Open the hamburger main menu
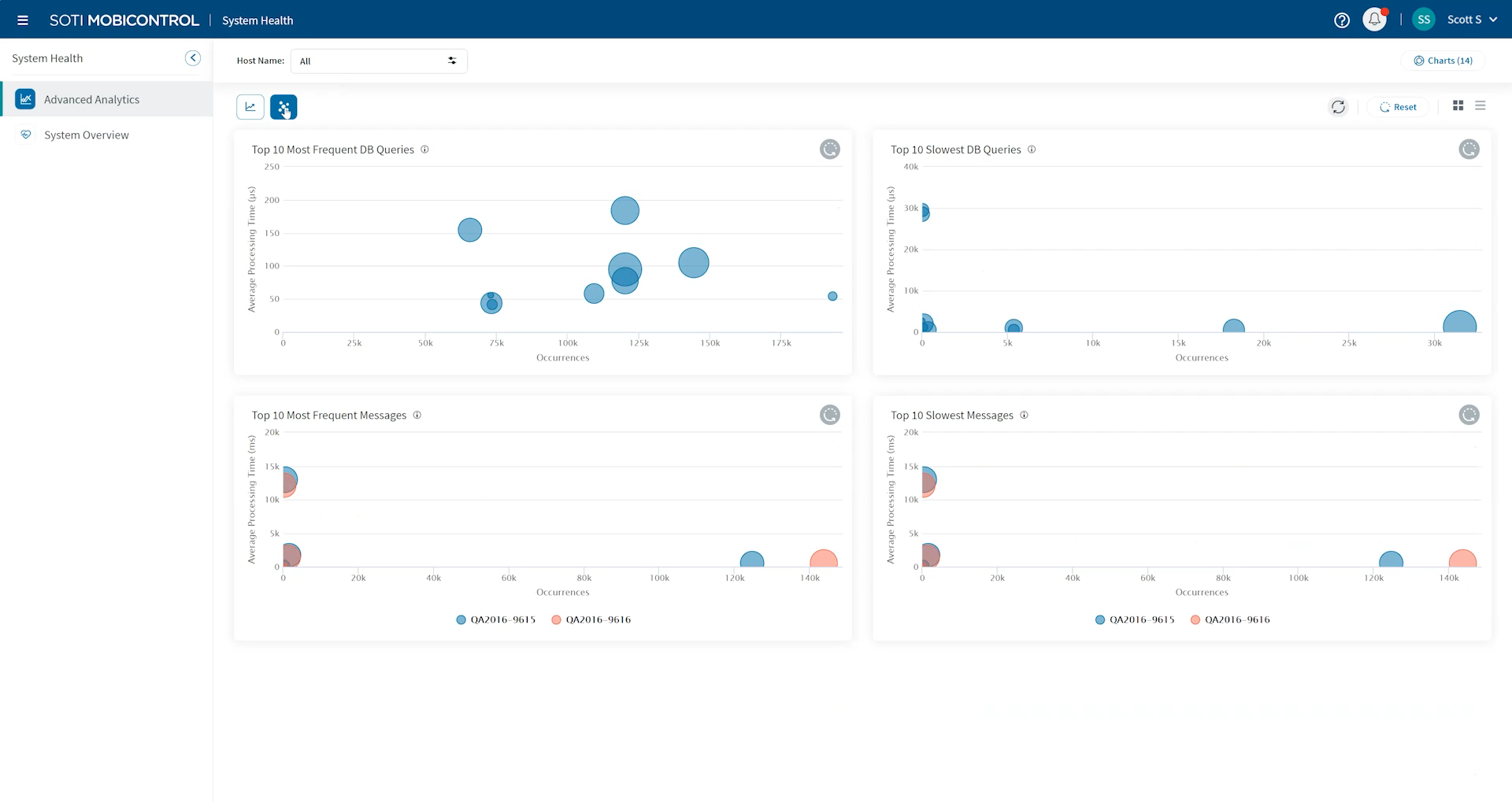 tap(23, 20)
